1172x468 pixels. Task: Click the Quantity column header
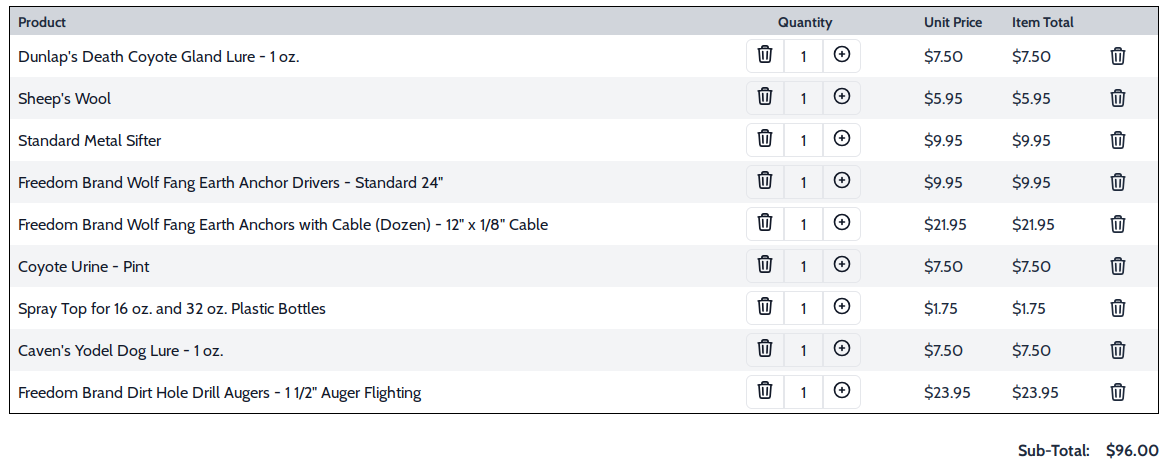[x=804, y=22]
